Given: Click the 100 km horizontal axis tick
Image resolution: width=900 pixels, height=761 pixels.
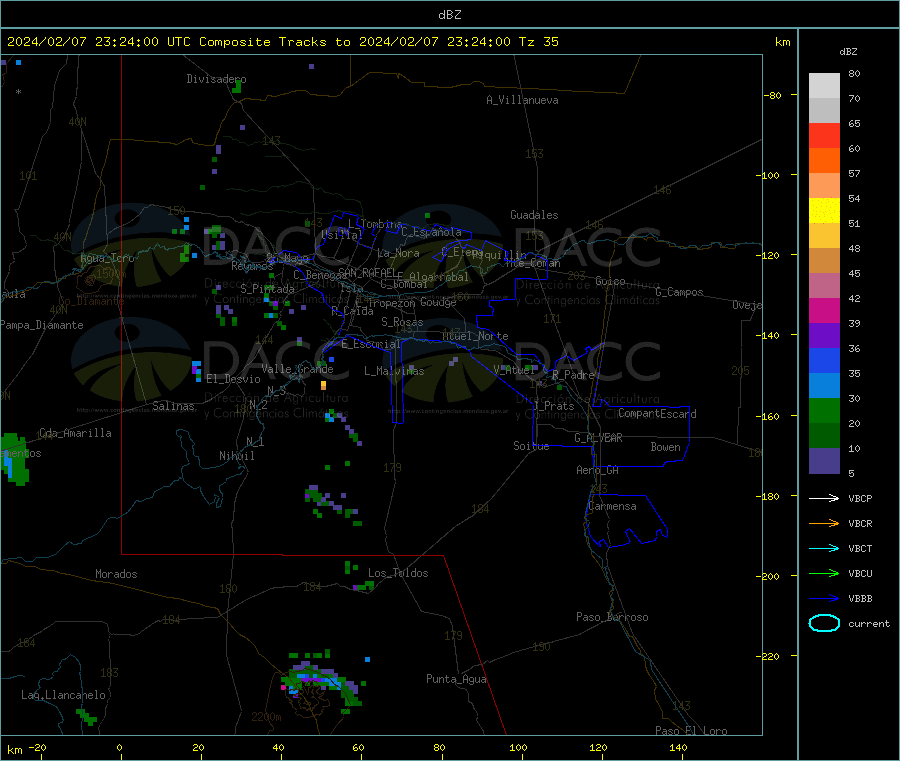Looking at the screenshot, I should click(x=519, y=748).
